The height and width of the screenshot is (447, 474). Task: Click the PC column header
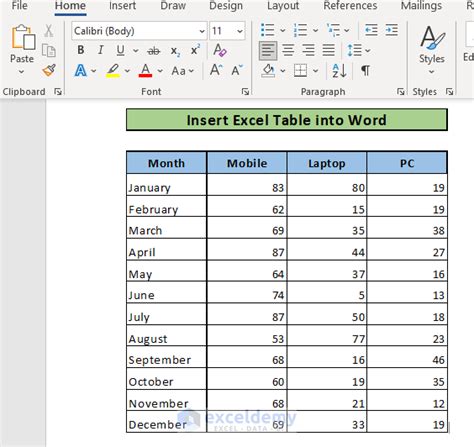click(407, 163)
